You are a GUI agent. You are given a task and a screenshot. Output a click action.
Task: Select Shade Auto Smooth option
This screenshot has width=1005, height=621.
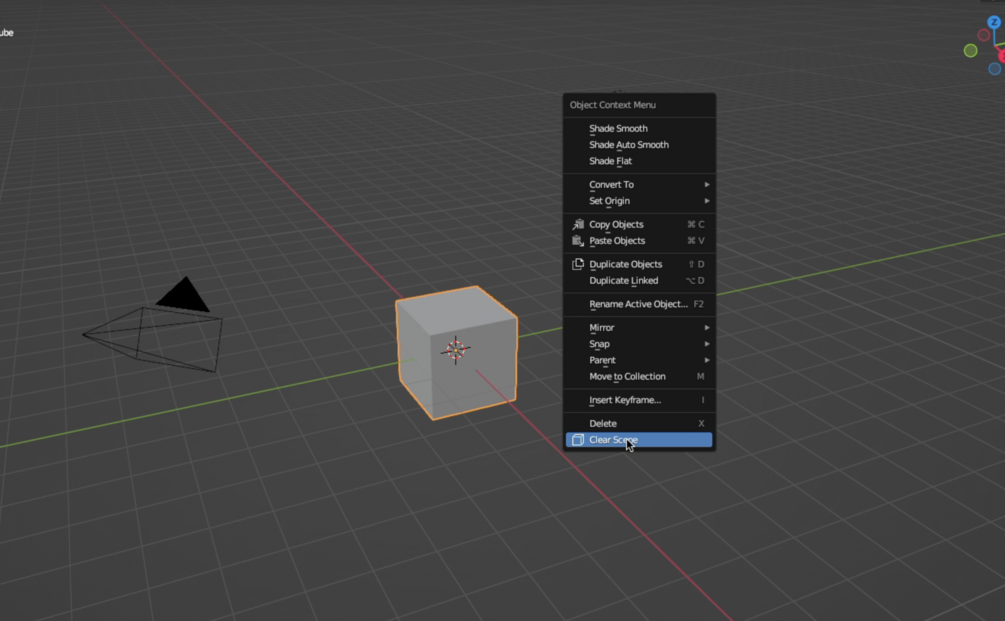[639, 145]
